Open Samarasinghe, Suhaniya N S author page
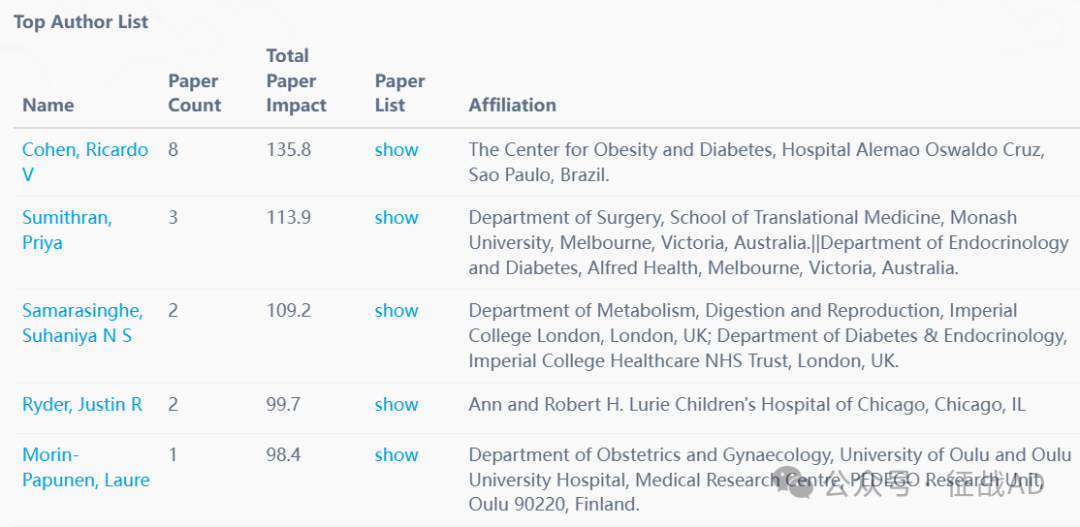The image size is (1080, 527). pos(82,323)
